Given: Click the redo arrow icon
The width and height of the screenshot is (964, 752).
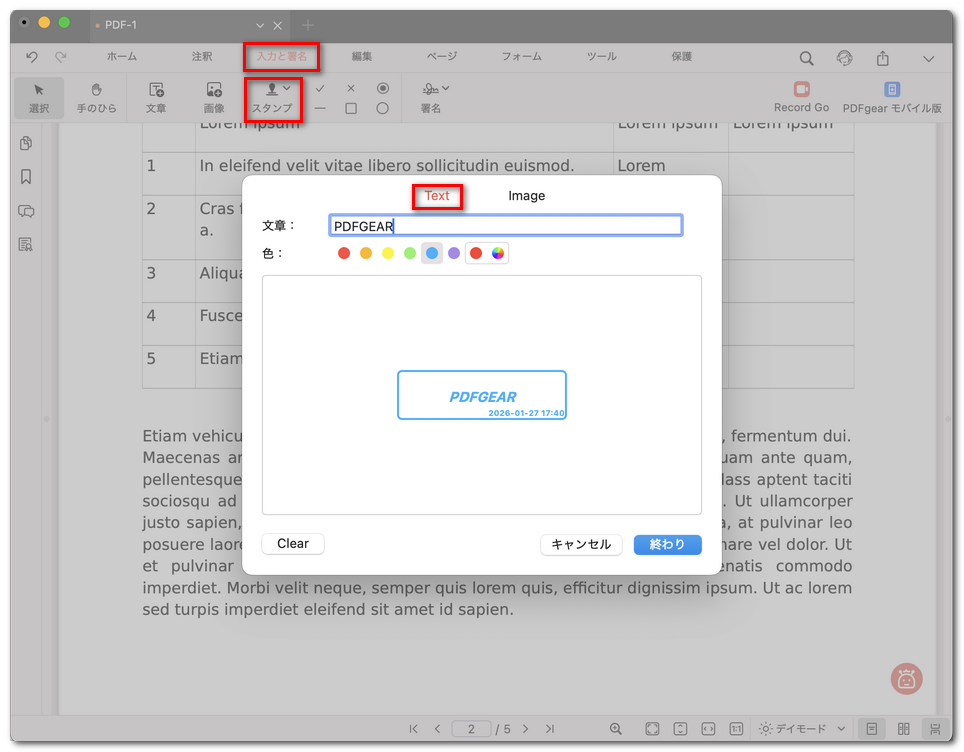Looking at the screenshot, I should click(60, 57).
